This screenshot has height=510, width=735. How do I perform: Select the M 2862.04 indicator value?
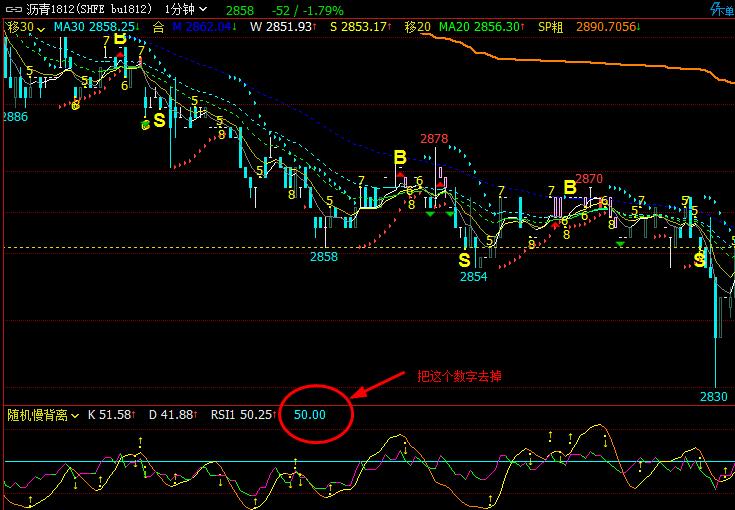click(x=204, y=27)
